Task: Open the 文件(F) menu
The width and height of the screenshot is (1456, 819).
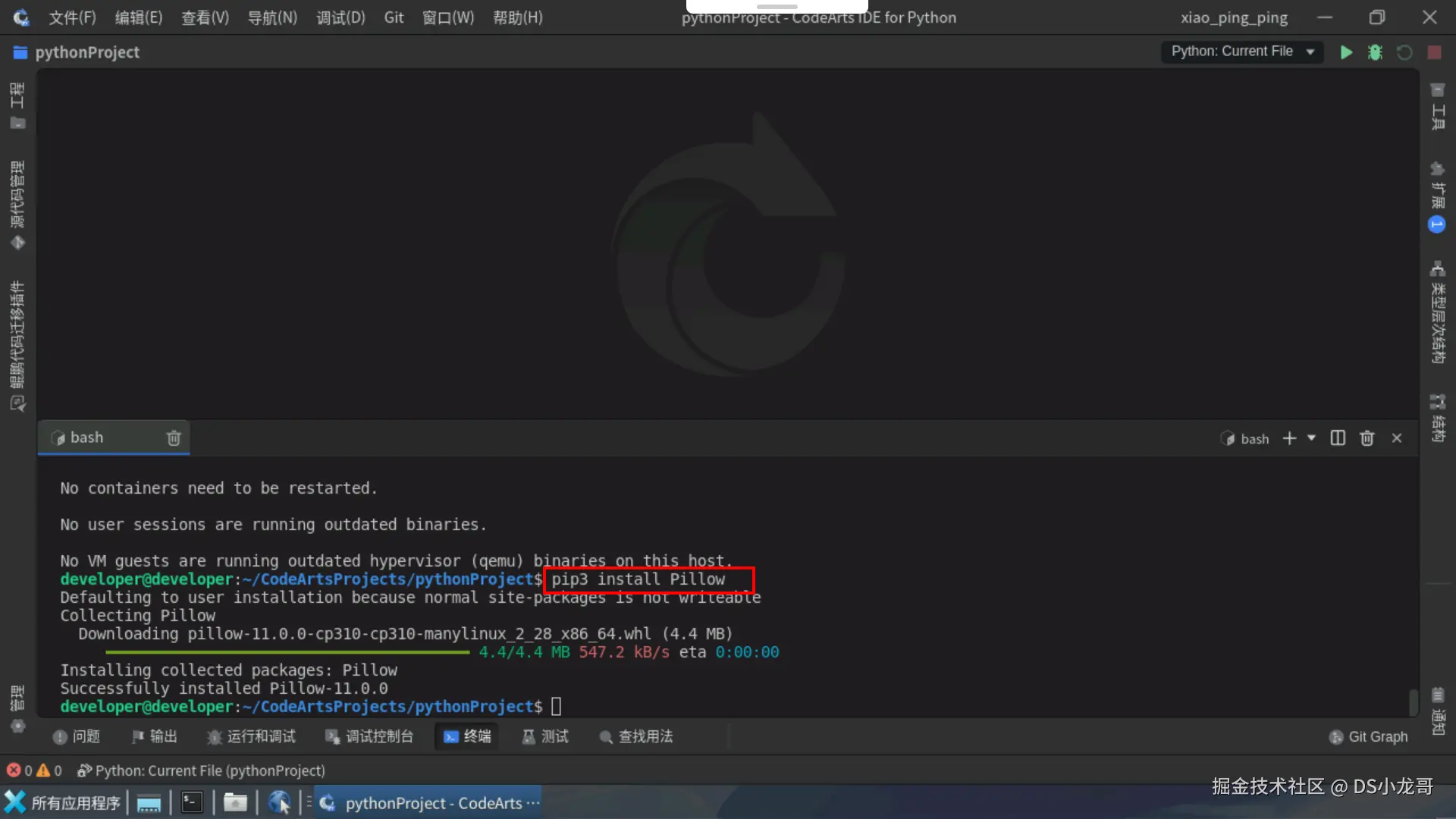Action: coord(72,17)
